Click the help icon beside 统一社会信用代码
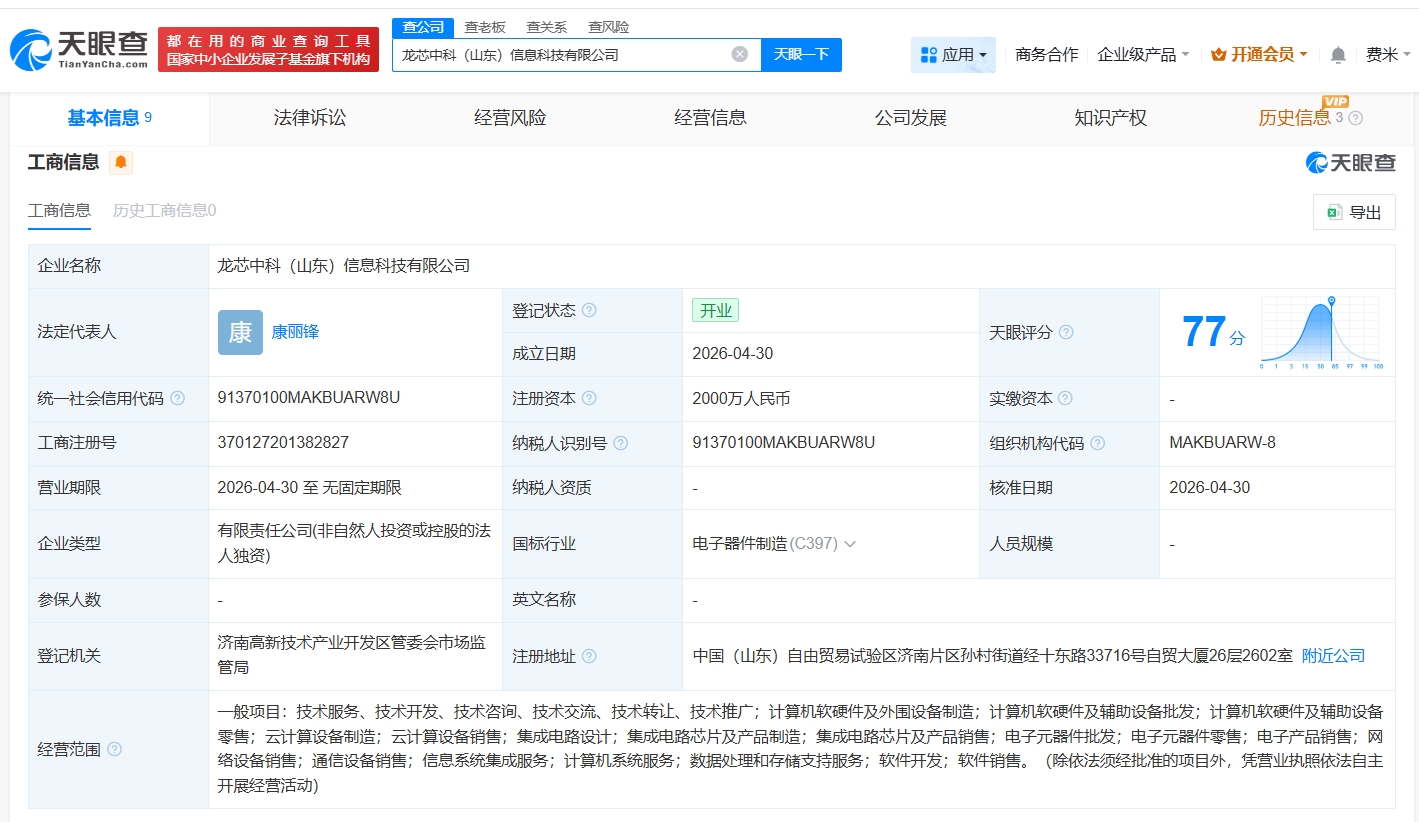Image resolution: width=1419 pixels, height=822 pixels. (x=178, y=398)
